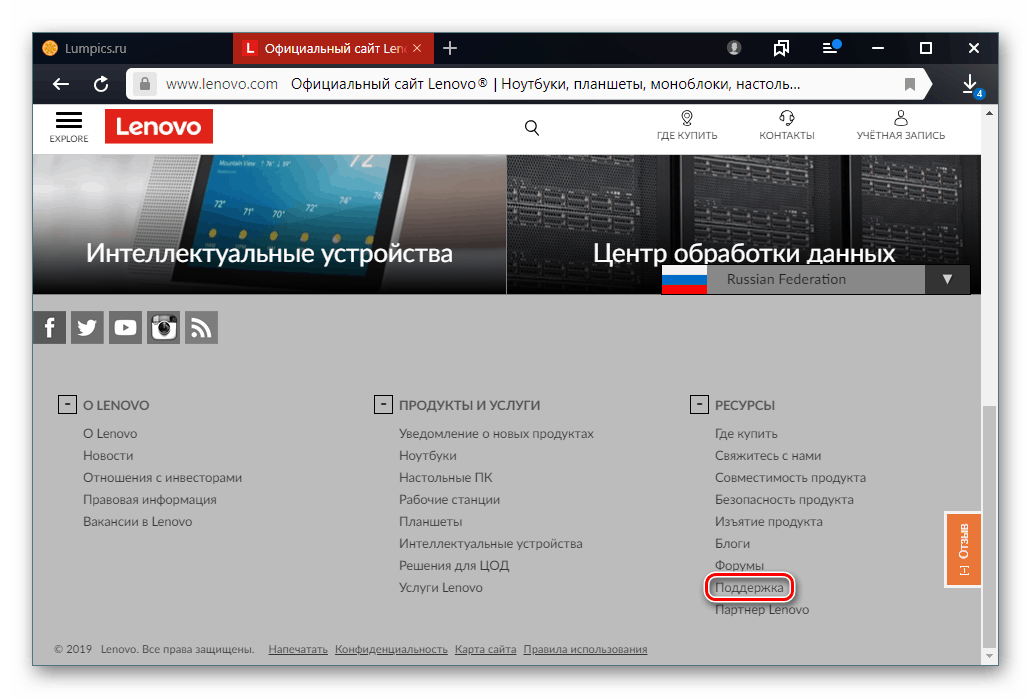Screen dimensions: 1031x698
Task: Open the Правила использования link
Action: coord(585,649)
